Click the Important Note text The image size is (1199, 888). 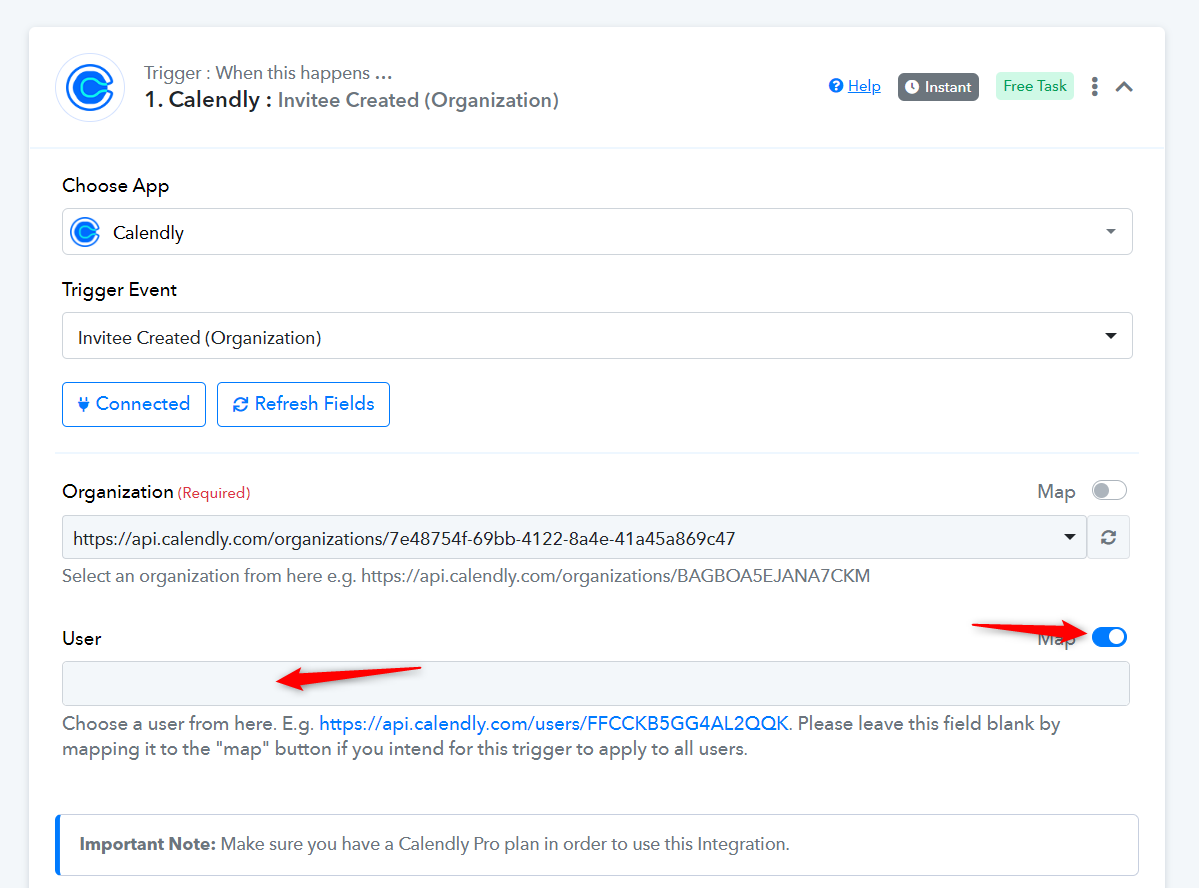pyautogui.click(x=434, y=844)
